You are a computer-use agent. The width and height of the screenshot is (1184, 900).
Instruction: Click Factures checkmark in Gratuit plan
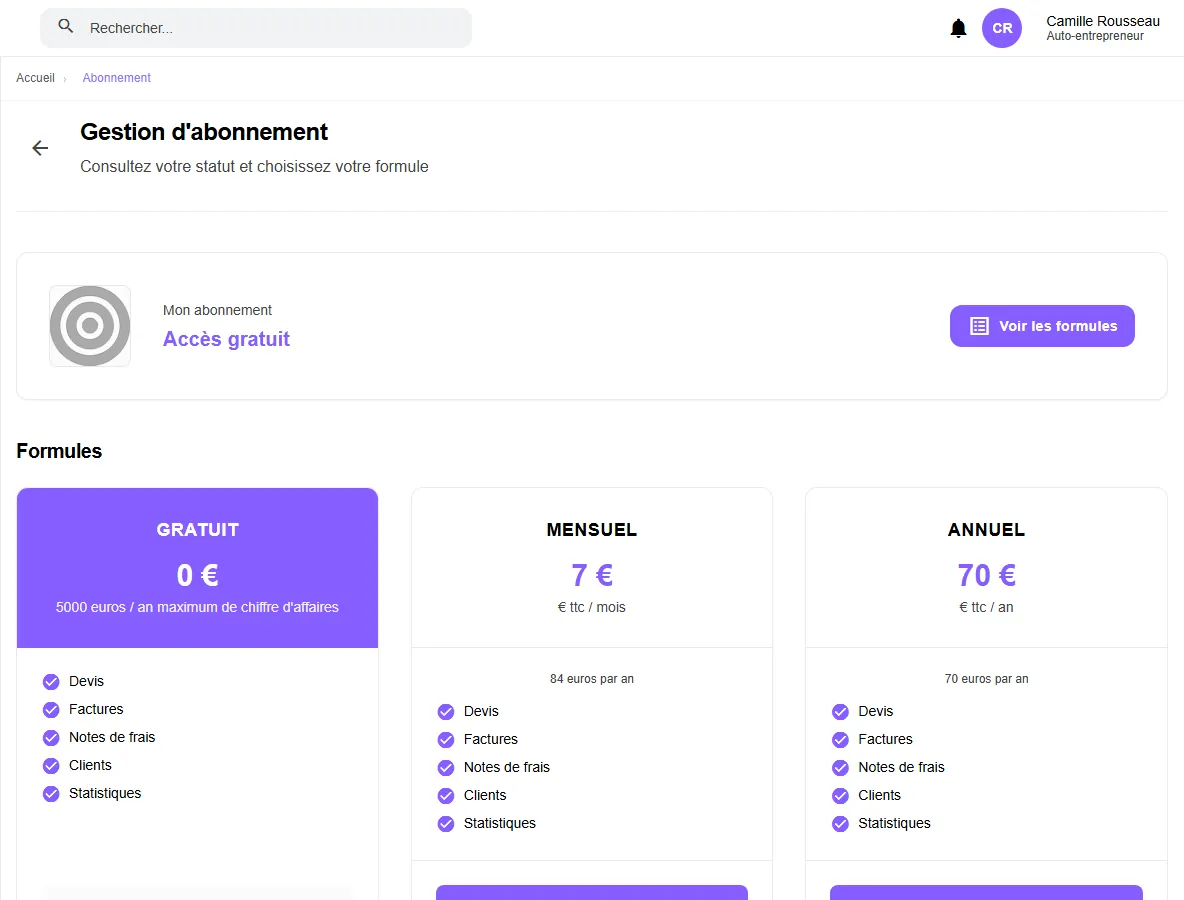(51, 710)
